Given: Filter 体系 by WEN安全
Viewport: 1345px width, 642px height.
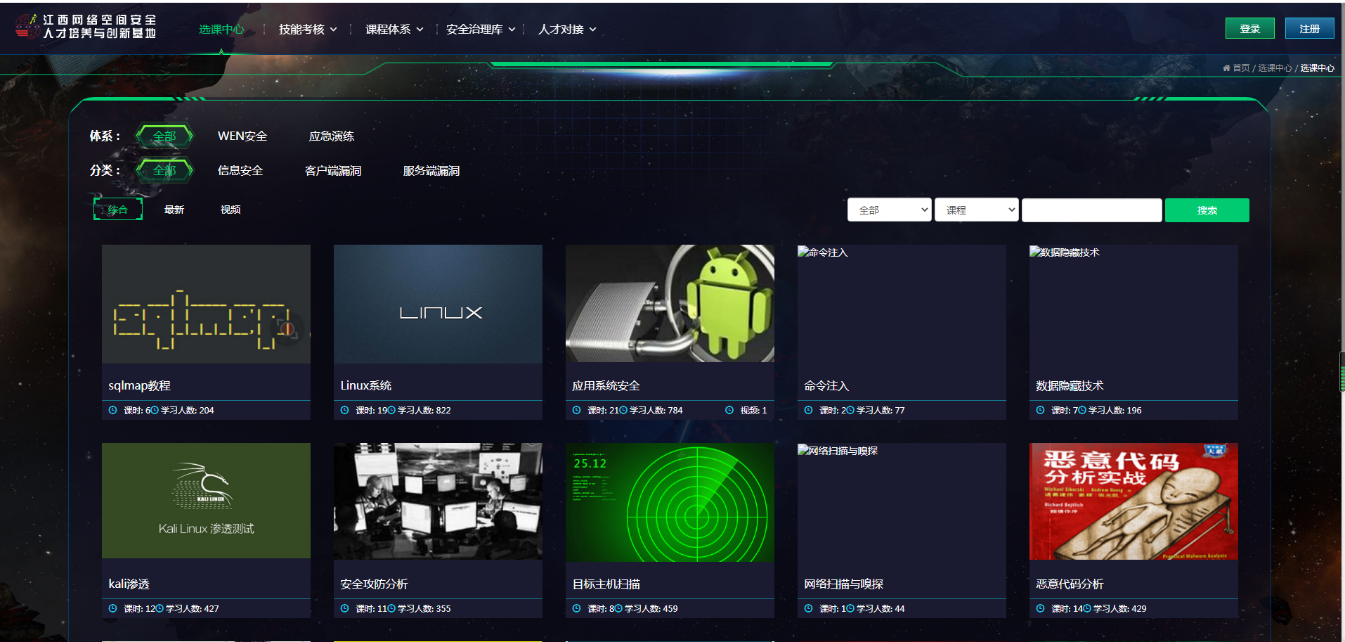Looking at the screenshot, I should click(x=243, y=136).
